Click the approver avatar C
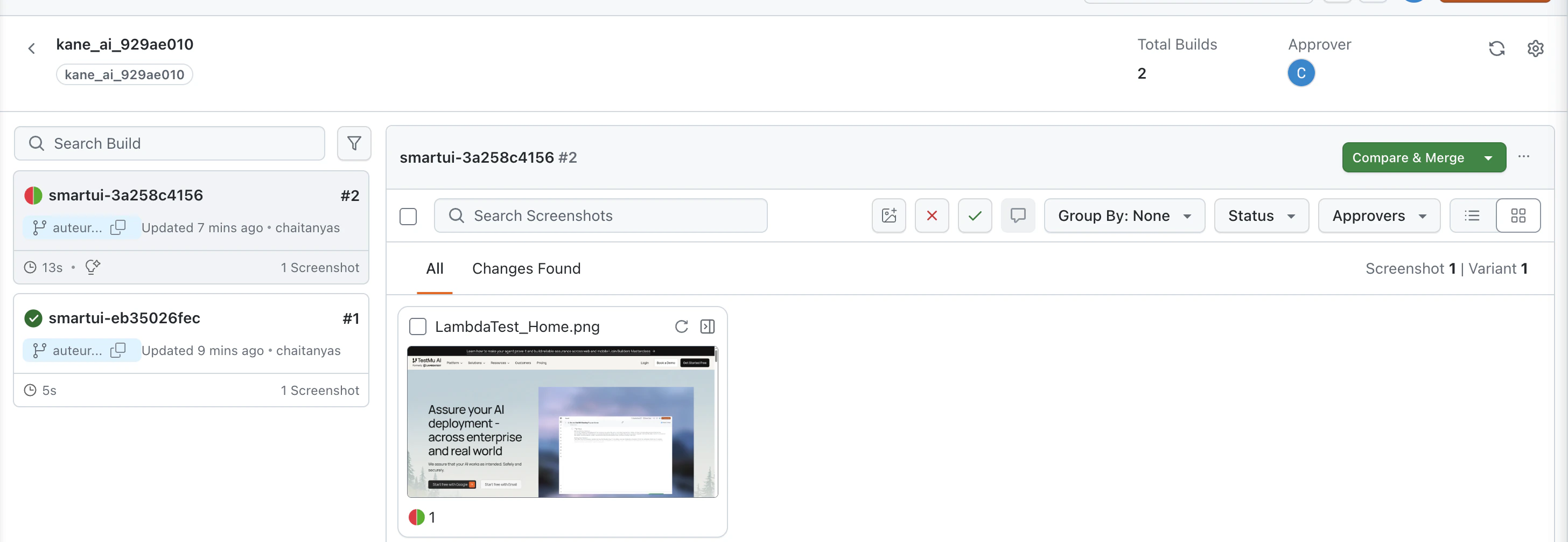1568x542 pixels. (x=1301, y=73)
